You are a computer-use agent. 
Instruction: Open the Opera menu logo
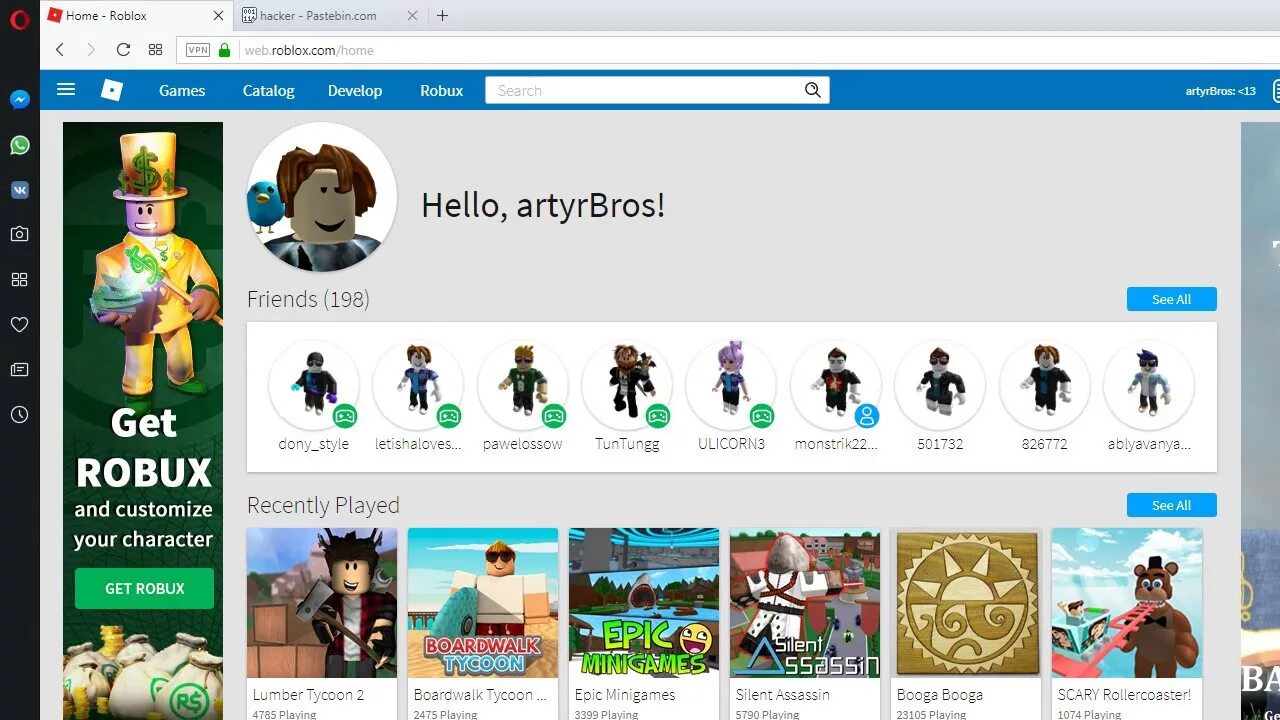[x=19, y=19]
